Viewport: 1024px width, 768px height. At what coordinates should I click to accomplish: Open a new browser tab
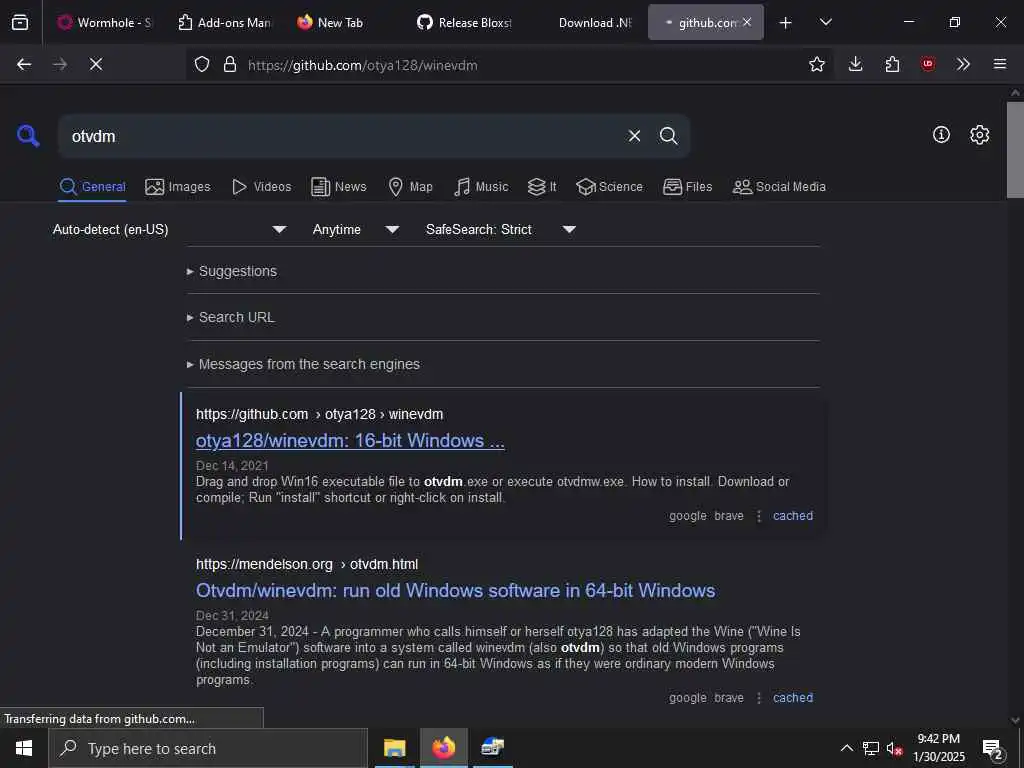tap(785, 22)
